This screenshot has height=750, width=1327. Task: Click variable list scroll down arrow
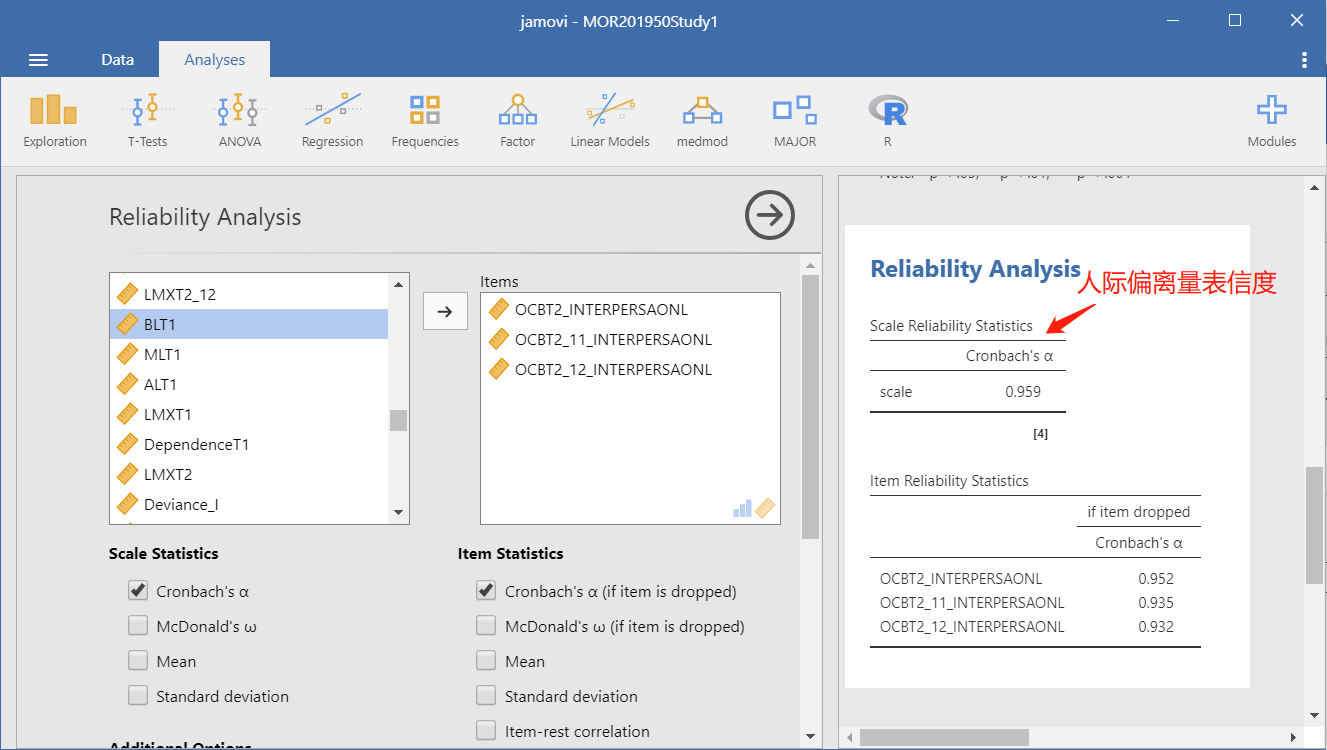[399, 512]
